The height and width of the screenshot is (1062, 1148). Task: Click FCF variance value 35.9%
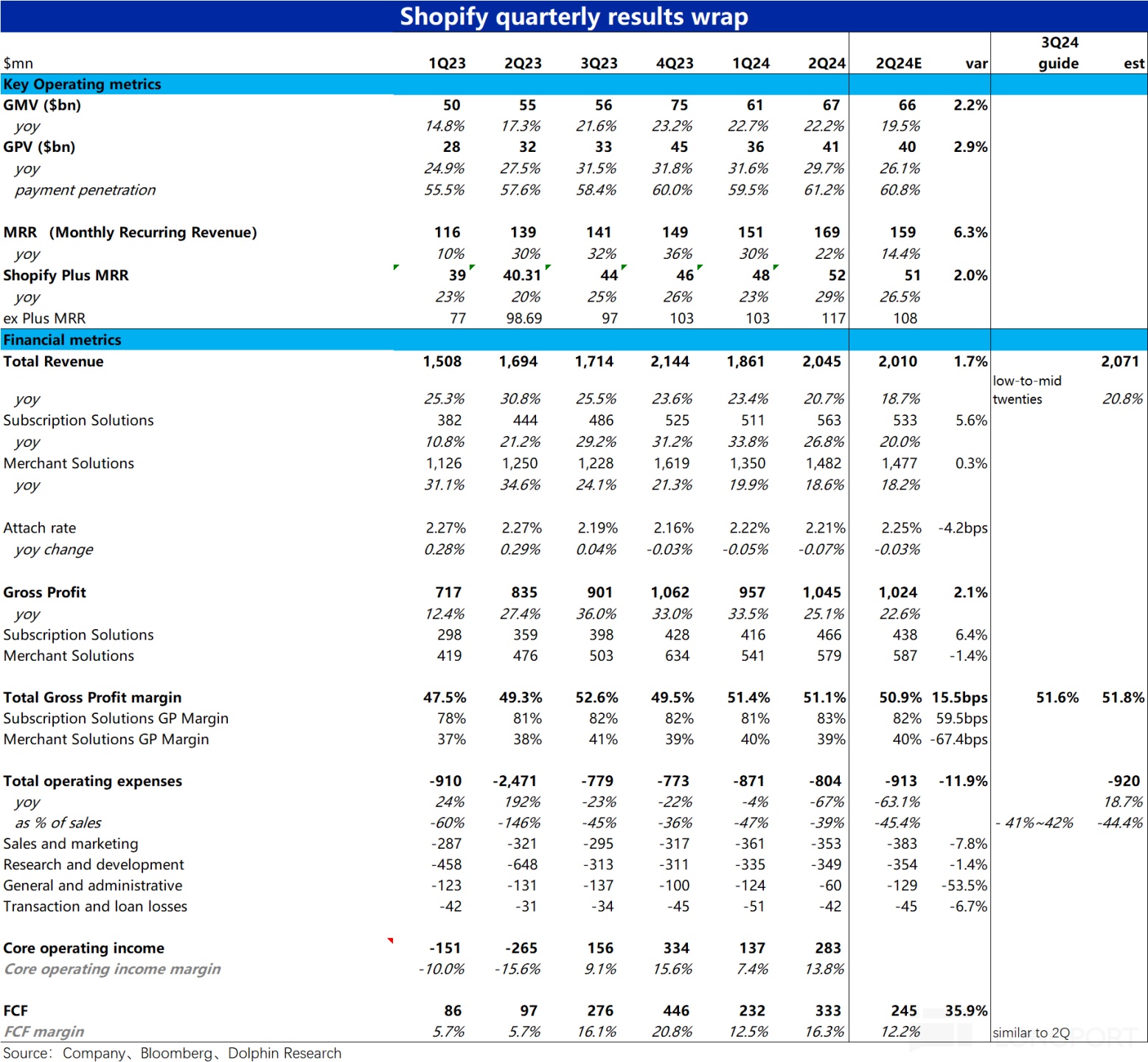click(966, 1011)
